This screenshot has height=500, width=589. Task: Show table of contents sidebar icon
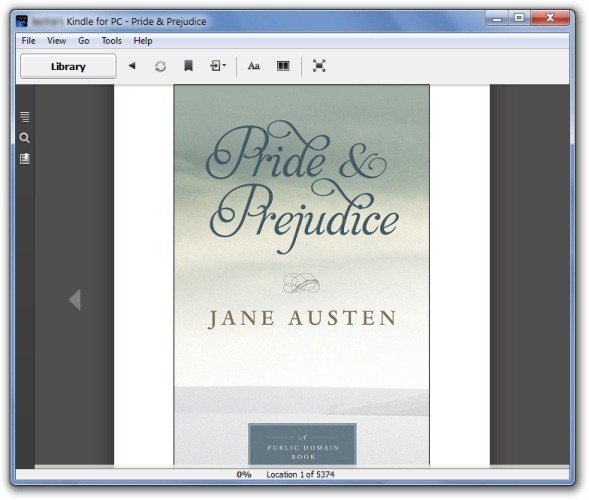[x=25, y=116]
